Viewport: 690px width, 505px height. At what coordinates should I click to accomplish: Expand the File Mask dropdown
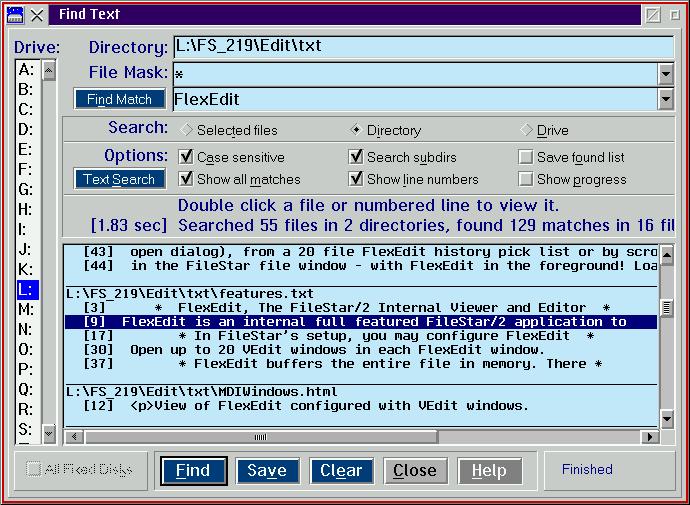click(x=666, y=74)
